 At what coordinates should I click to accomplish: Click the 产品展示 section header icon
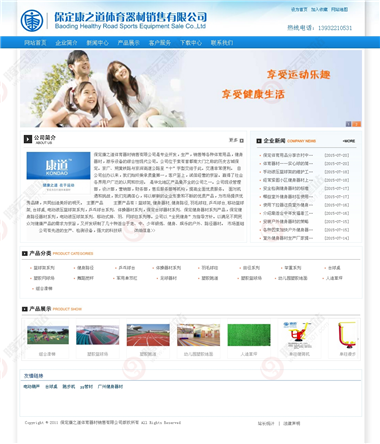(25, 309)
